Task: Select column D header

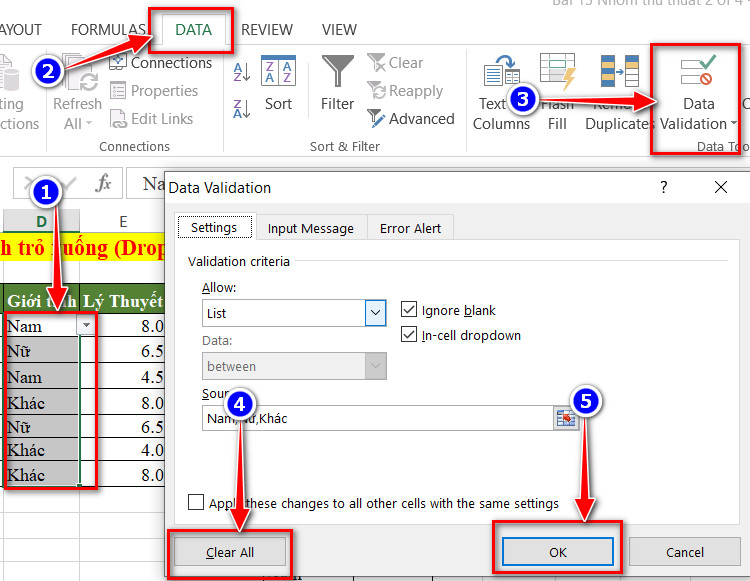Action: pyautogui.click(x=42, y=221)
